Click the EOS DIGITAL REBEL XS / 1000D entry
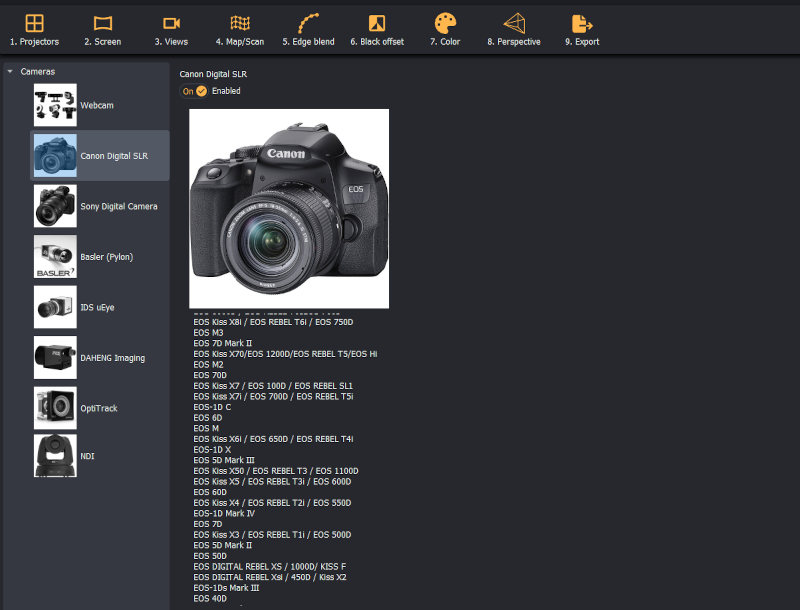This screenshot has height=610, width=800. point(269,567)
